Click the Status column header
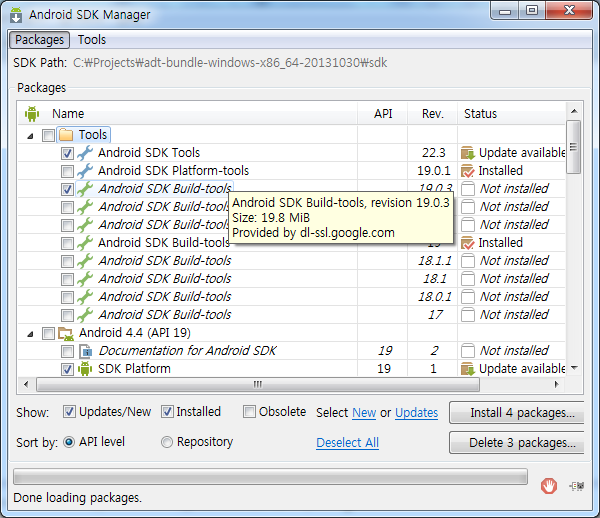This screenshot has height=518, width=600. 512,114
